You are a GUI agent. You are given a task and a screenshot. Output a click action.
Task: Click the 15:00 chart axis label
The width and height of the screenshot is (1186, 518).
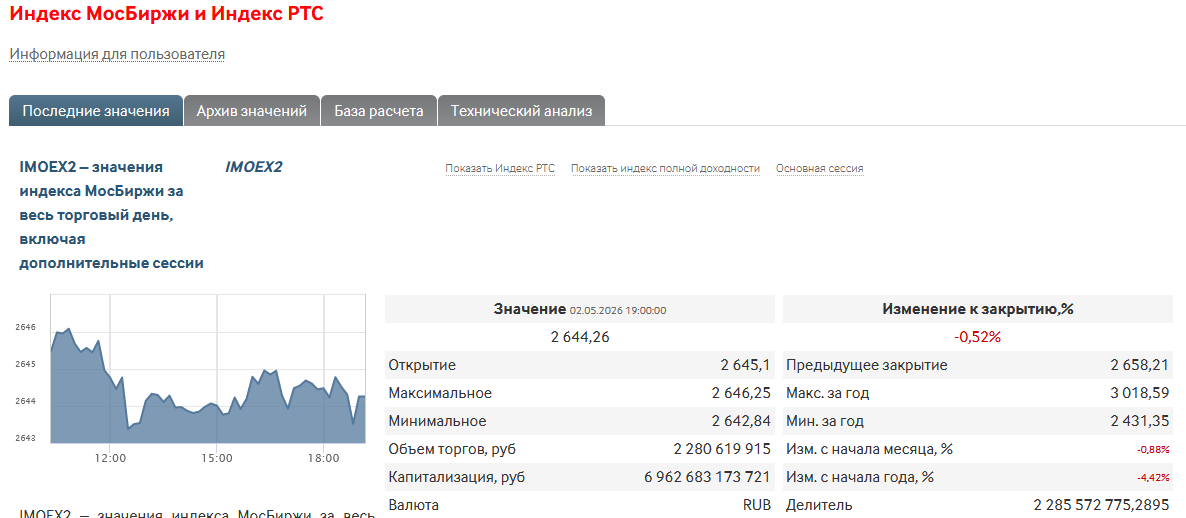217,458
